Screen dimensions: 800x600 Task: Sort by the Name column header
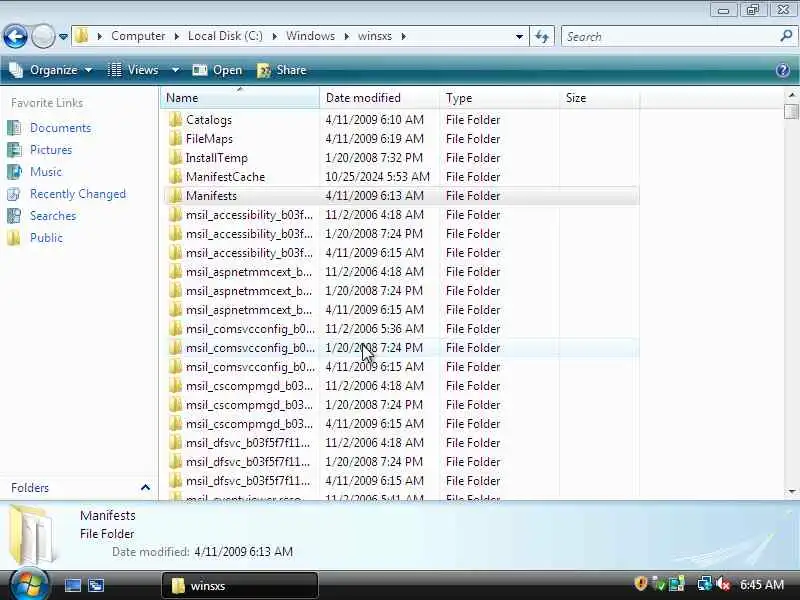coord(240,97)
